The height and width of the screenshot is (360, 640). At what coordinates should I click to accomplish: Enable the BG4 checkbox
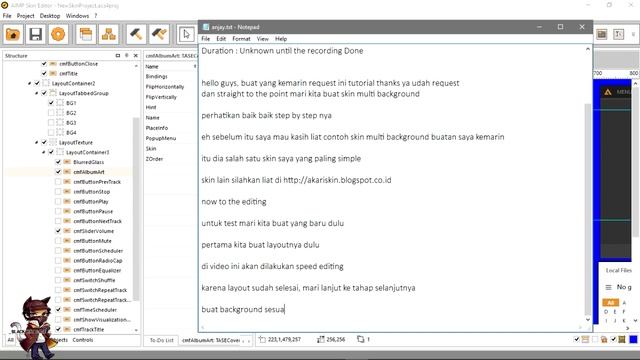pos(51,132)
